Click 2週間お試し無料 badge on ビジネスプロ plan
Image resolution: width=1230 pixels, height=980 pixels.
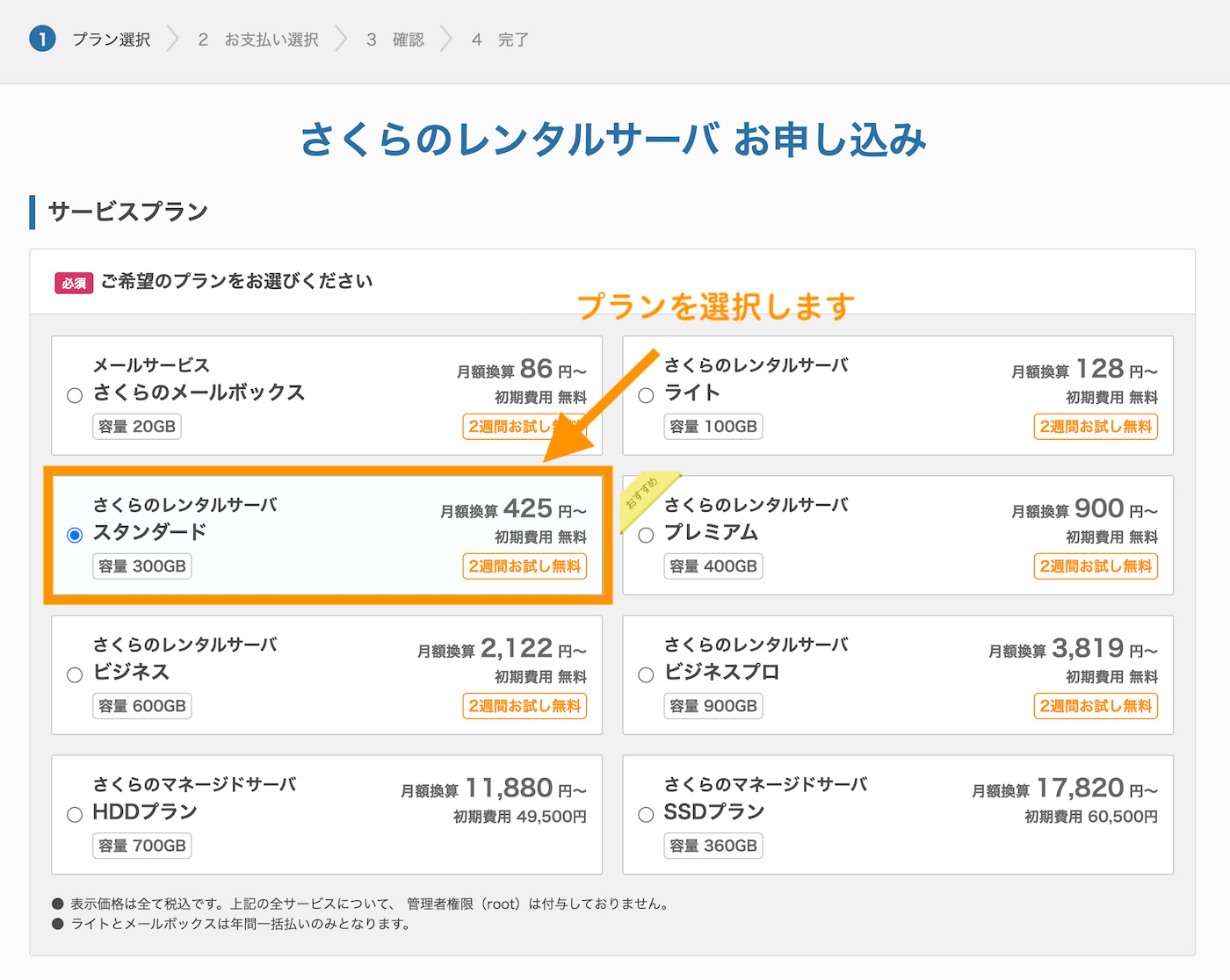[x=1096, y=706]
